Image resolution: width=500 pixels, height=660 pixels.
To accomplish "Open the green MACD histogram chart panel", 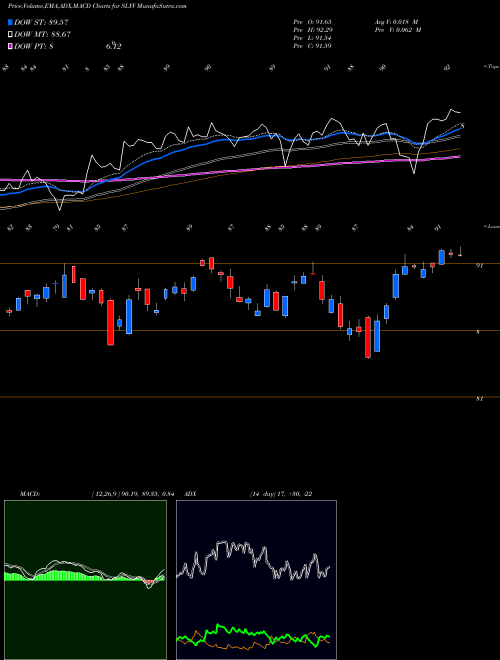I will tap(85, 580).
